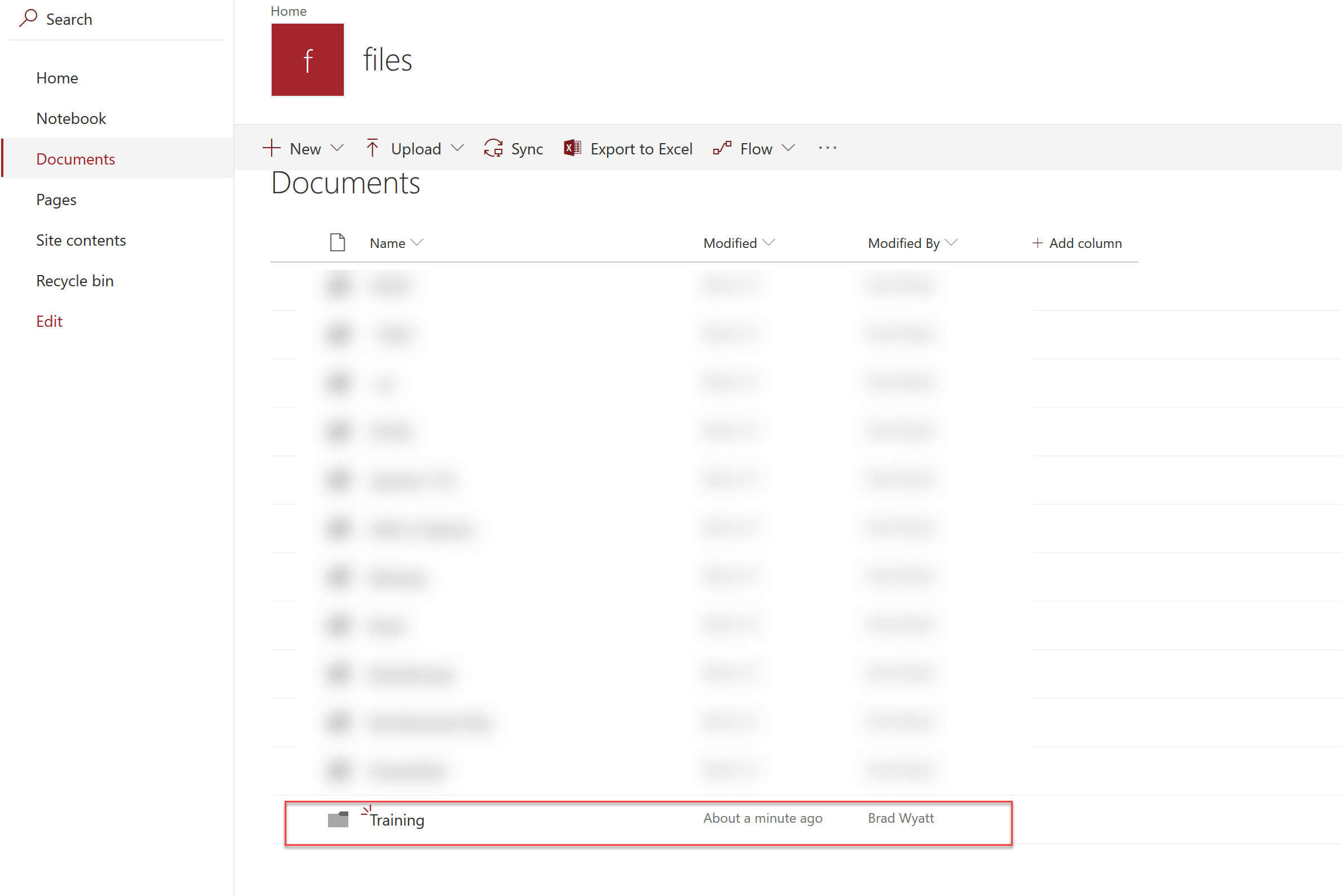Image resolution: width=1342 pixels, height=896 pixels.
Task: Click the Excel icon in toolbar
Action: point(572,148)
